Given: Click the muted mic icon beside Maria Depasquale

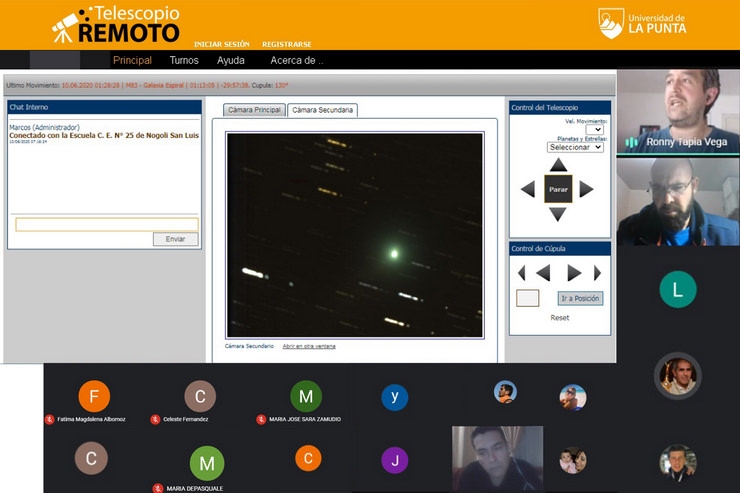Looking at the screenshot, I should 158,488.
